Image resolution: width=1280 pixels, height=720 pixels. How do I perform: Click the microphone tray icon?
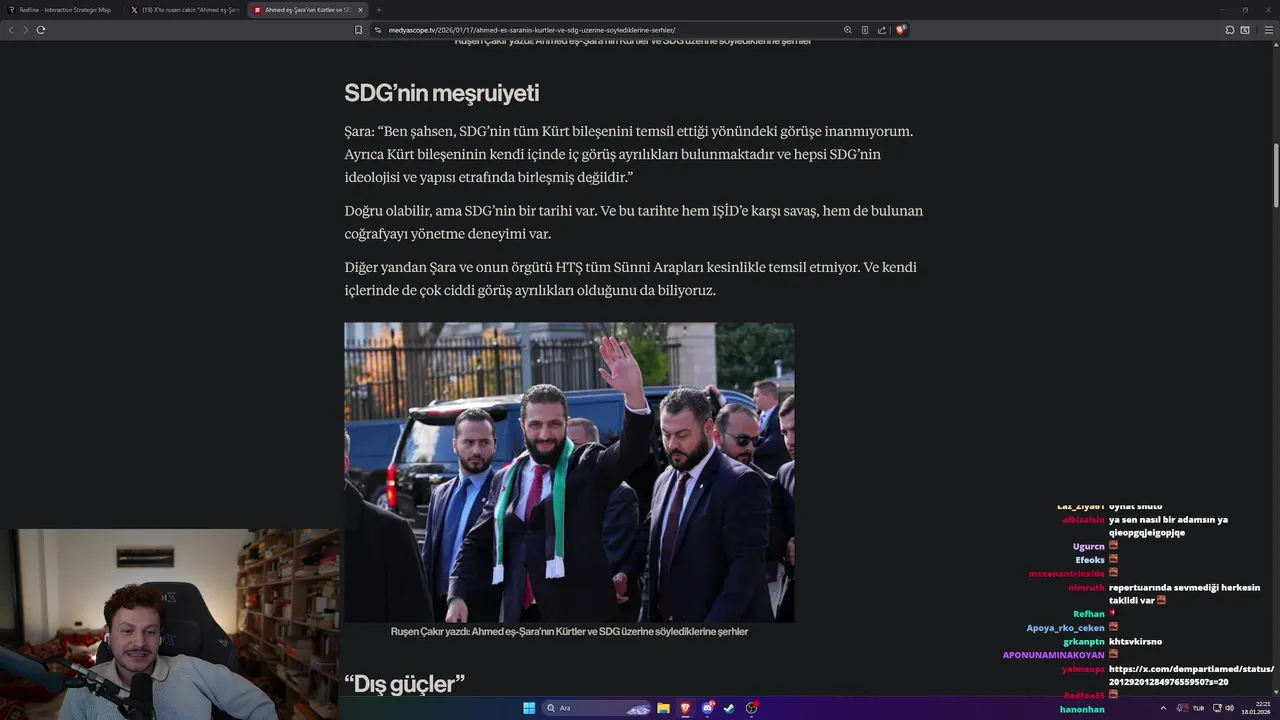click(1181, 708)
